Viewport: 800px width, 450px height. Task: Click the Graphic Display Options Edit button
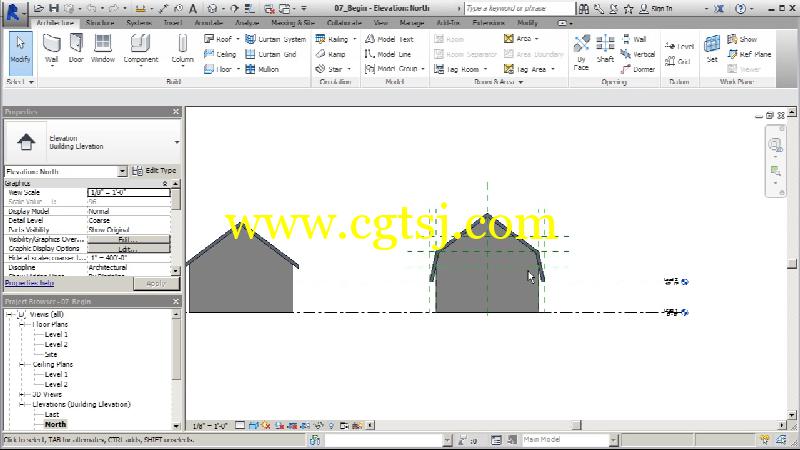click(129, 248)
